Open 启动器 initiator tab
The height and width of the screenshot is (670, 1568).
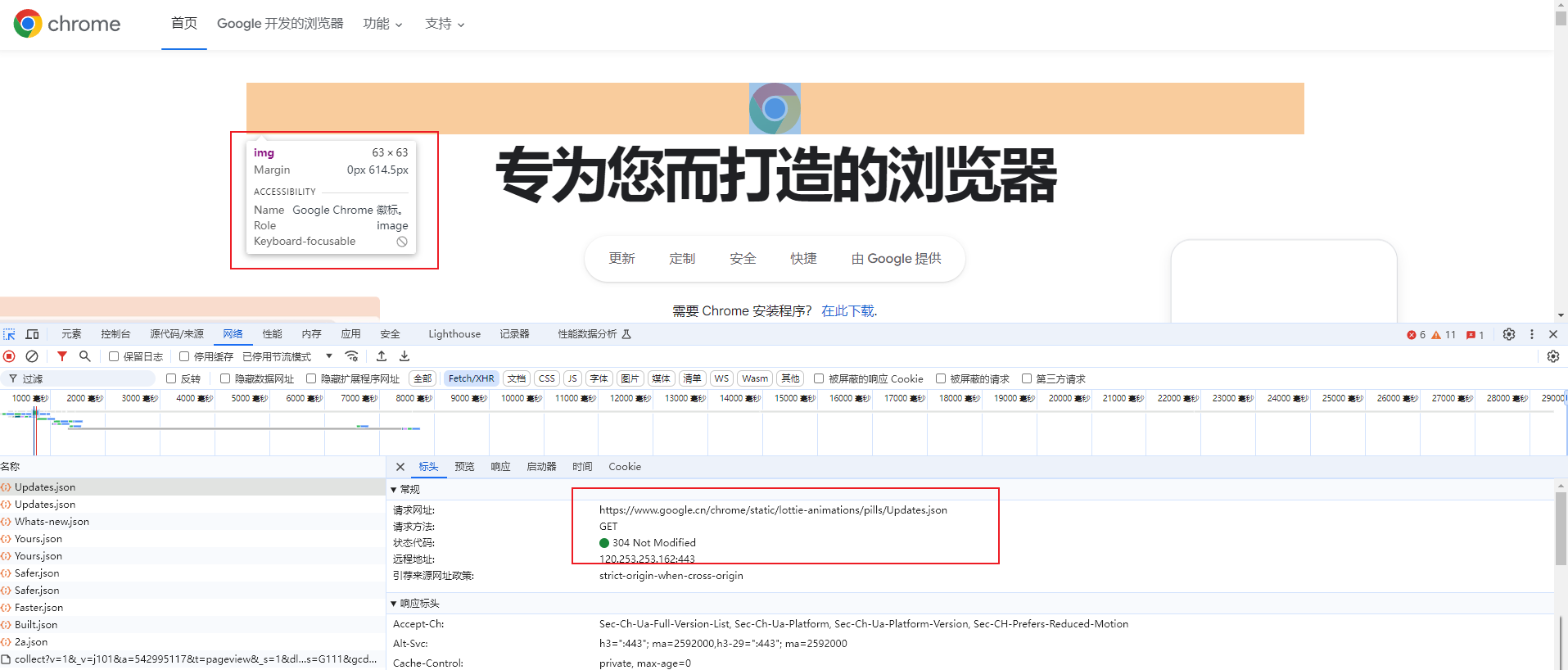541,467
